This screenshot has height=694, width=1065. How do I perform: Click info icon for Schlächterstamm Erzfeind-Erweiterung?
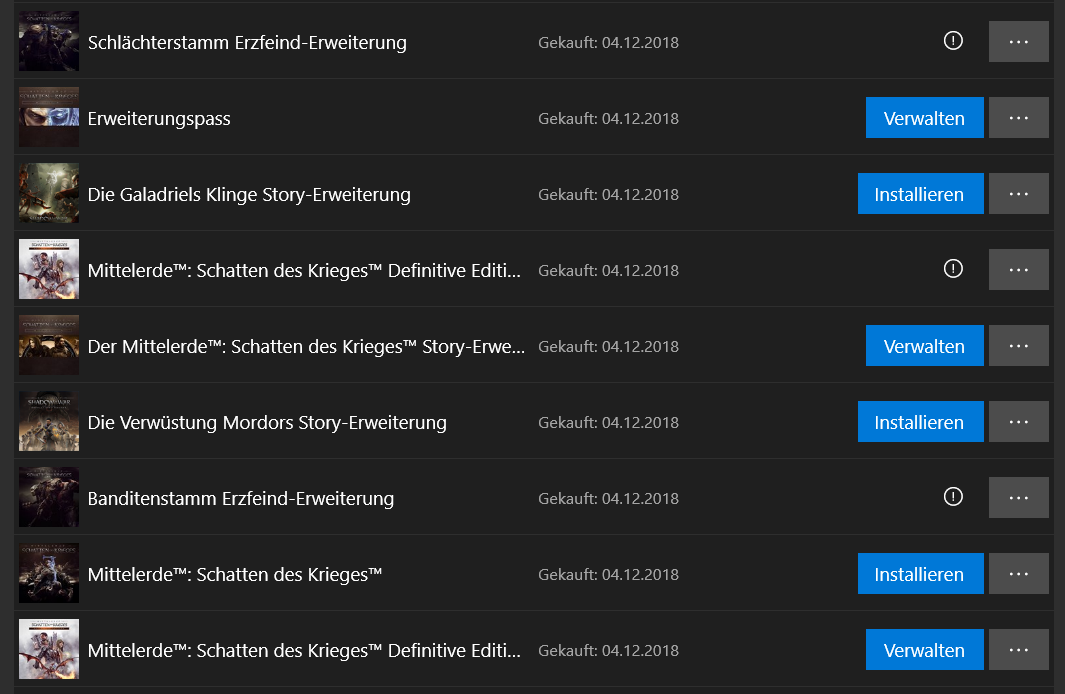[x=953, y=41]
